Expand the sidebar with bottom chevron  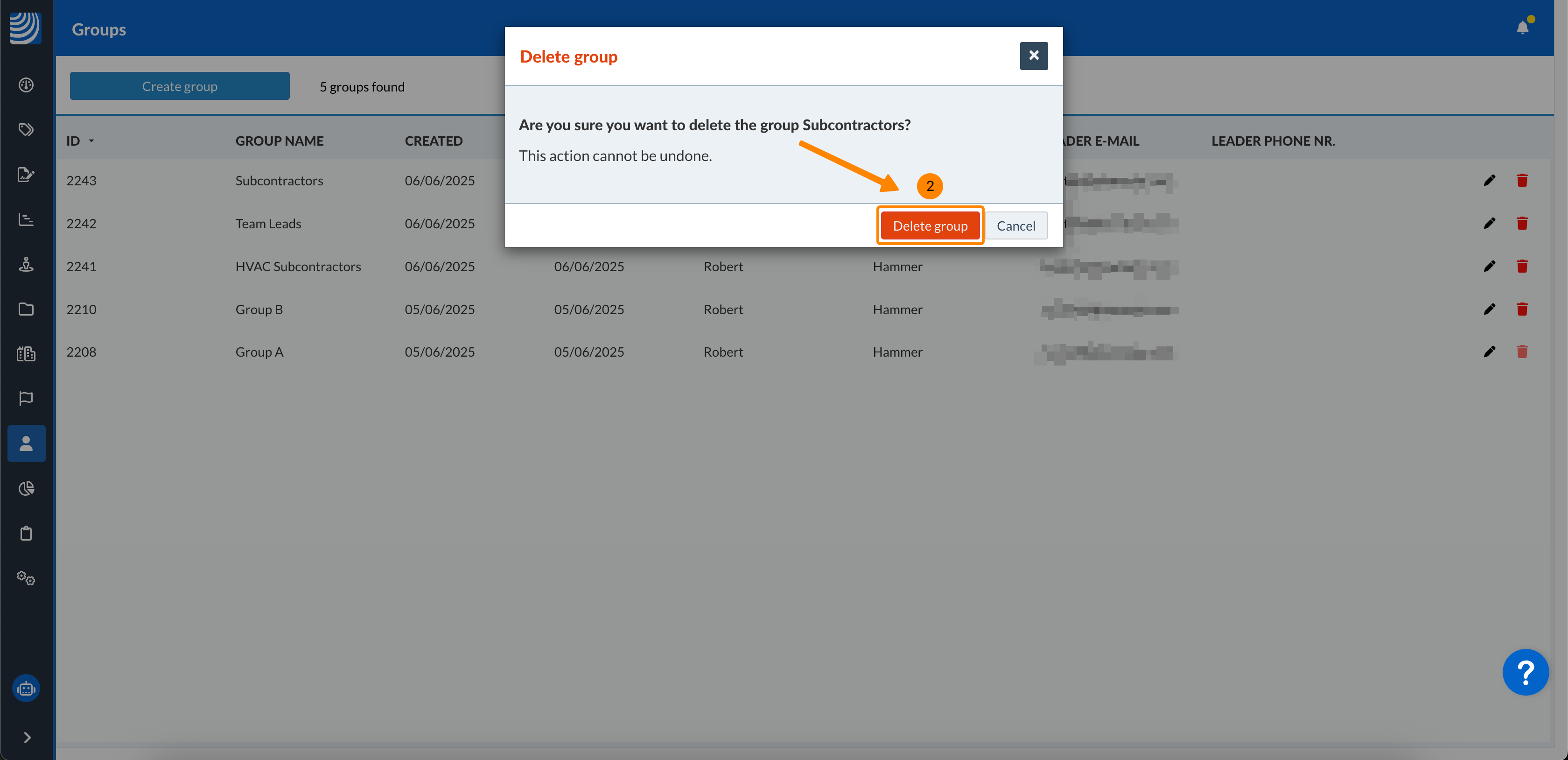tap(27, 738)
